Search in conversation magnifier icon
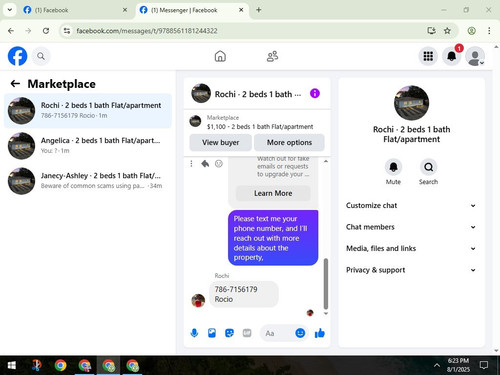This screenshot has height=375, width=500. pos(428,167)
